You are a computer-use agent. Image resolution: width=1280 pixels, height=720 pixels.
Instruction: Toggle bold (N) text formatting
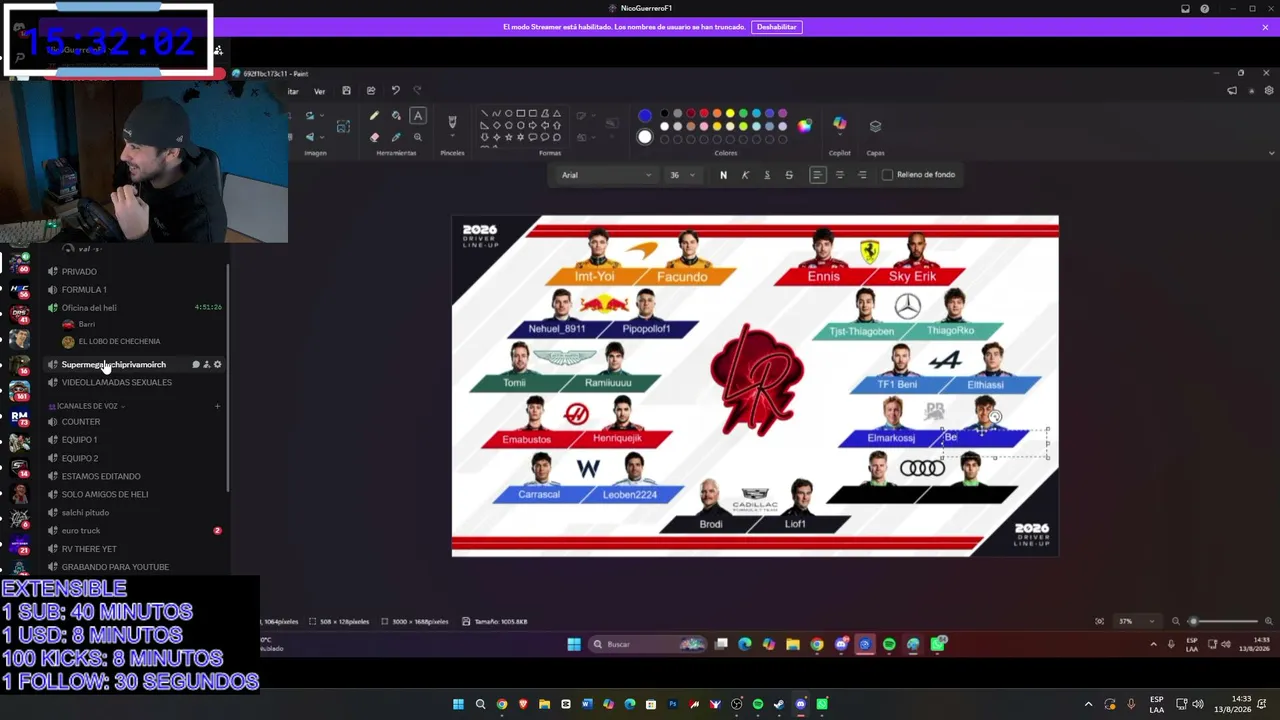coord(723,175)
